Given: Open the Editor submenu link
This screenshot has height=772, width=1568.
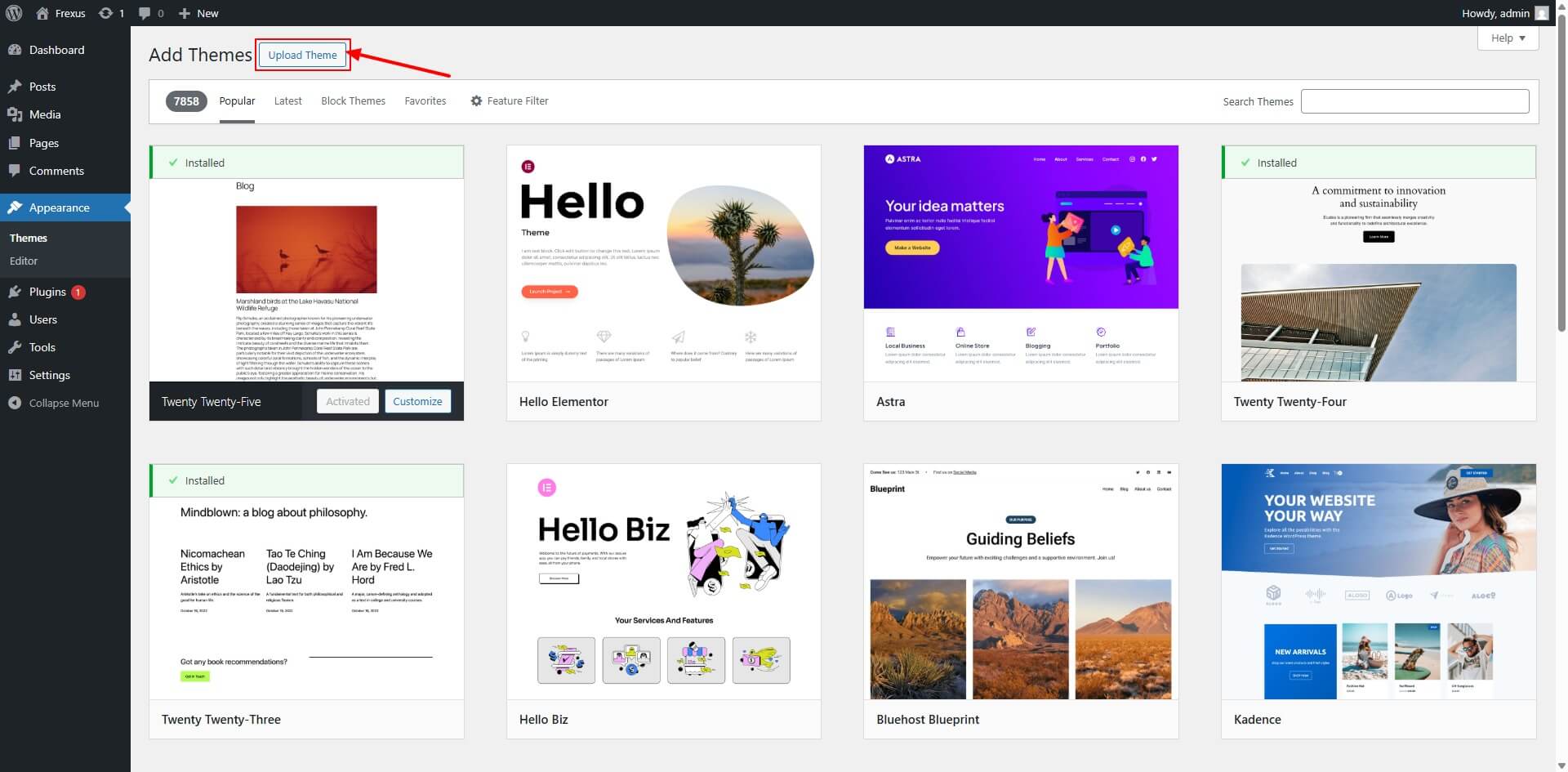Looking at the screenshot, I should (24, 261).
